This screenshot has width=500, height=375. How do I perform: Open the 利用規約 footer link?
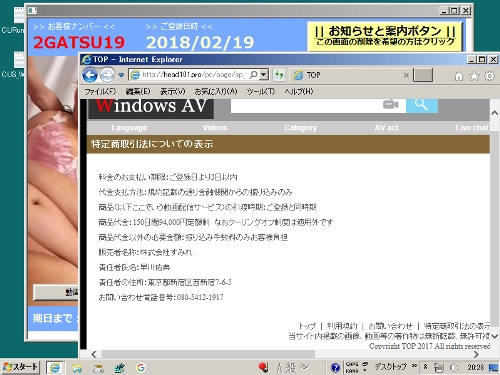pyautogui.click(x=342, y=326)
